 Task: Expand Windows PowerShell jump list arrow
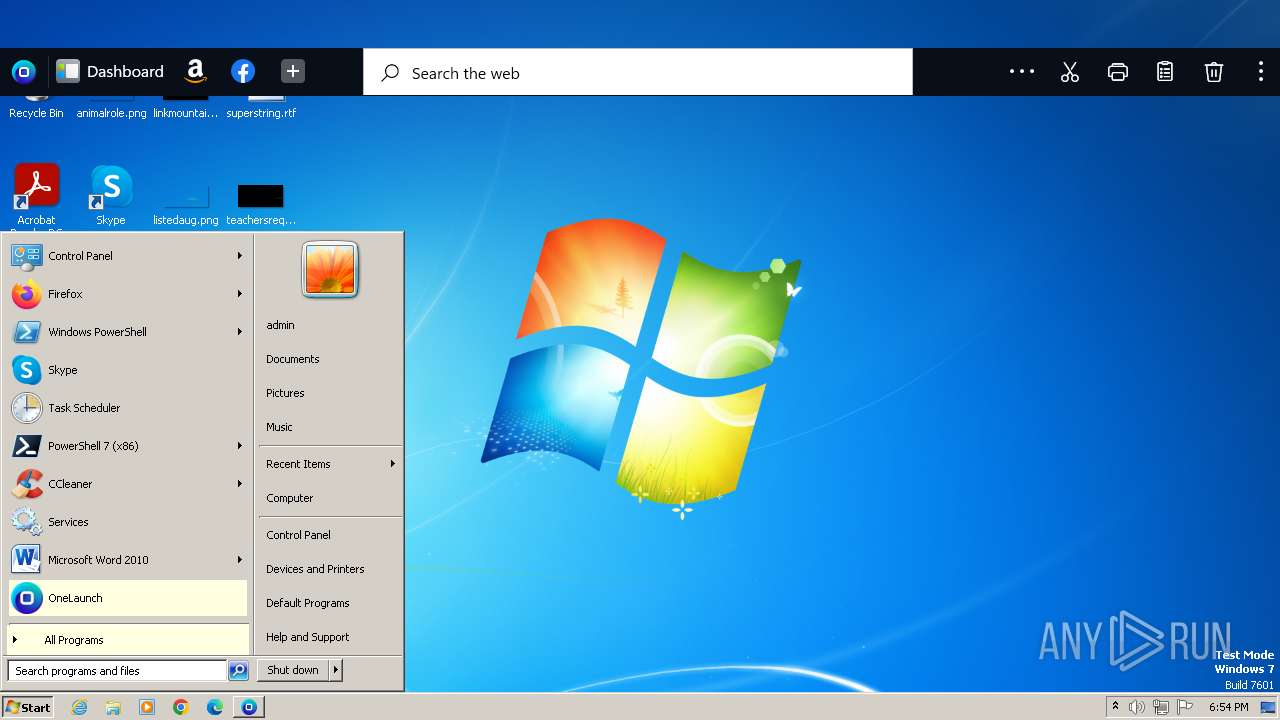pos(240,332)
